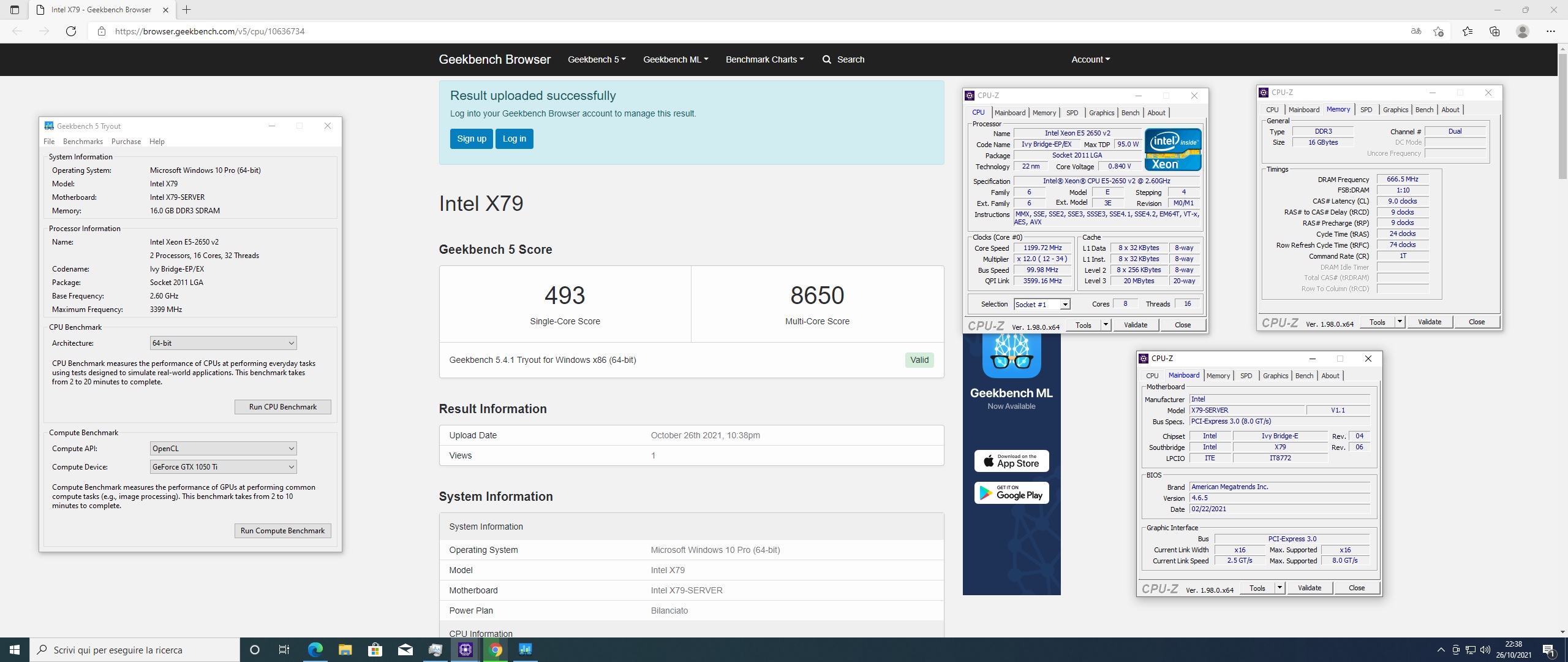Click the browser address bar URL
Image resolution: width=1568 pixels, height=662 pixels.
(210, 31)
